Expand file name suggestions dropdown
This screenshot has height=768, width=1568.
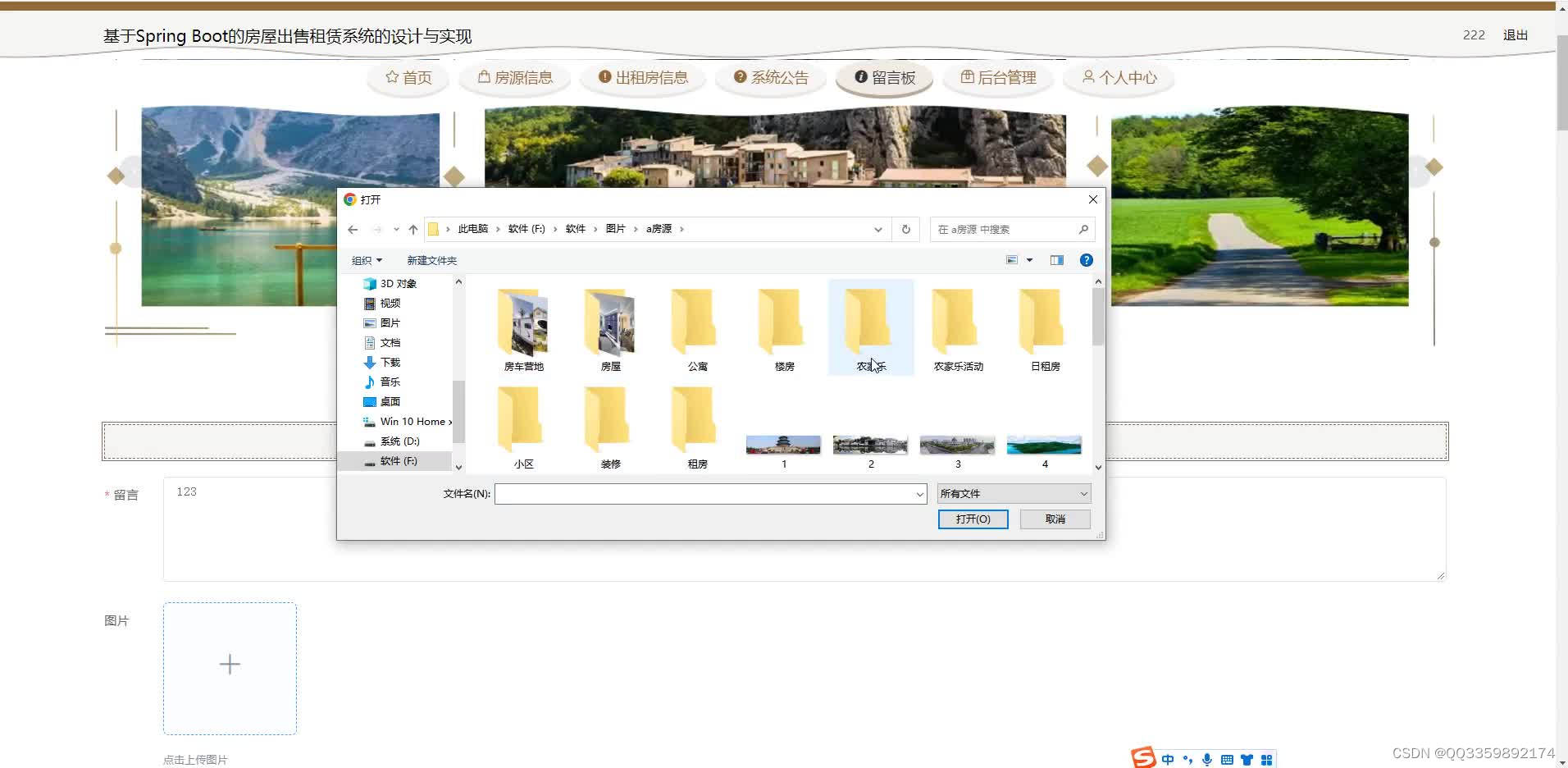coord(919,494)
